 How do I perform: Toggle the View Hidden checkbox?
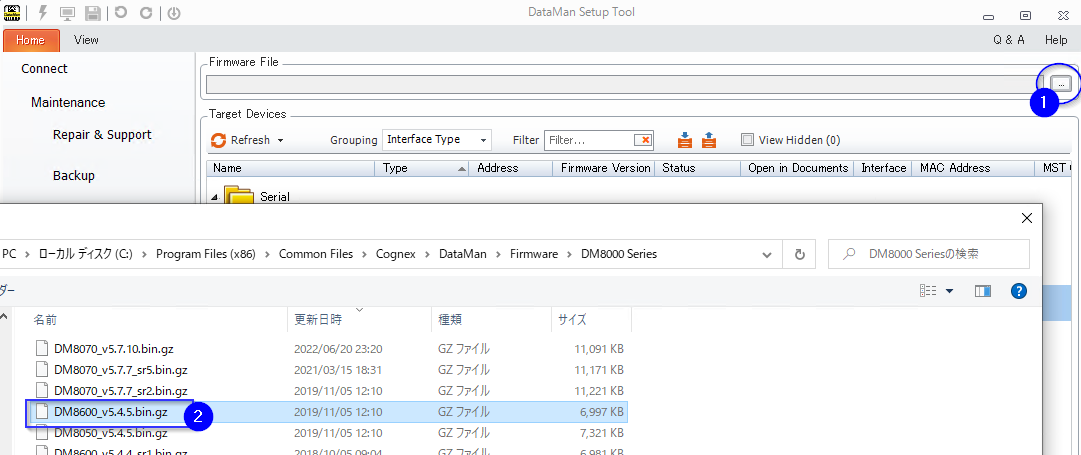[747, 140]
